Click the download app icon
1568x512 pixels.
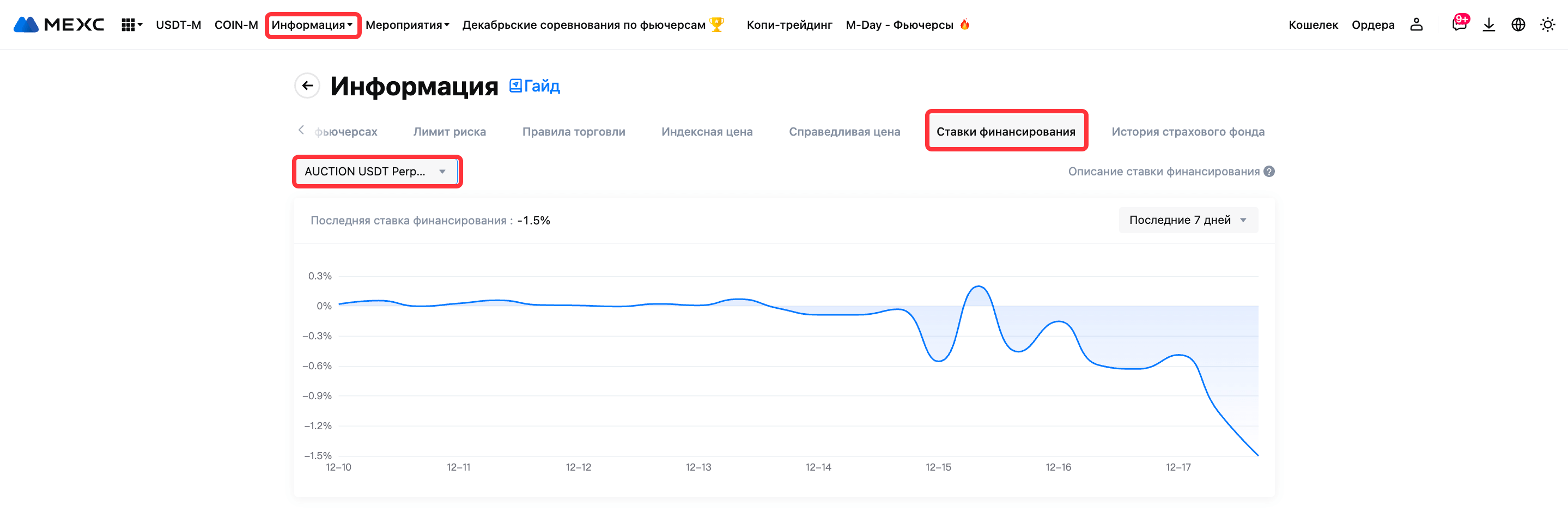click(1489, 25)
